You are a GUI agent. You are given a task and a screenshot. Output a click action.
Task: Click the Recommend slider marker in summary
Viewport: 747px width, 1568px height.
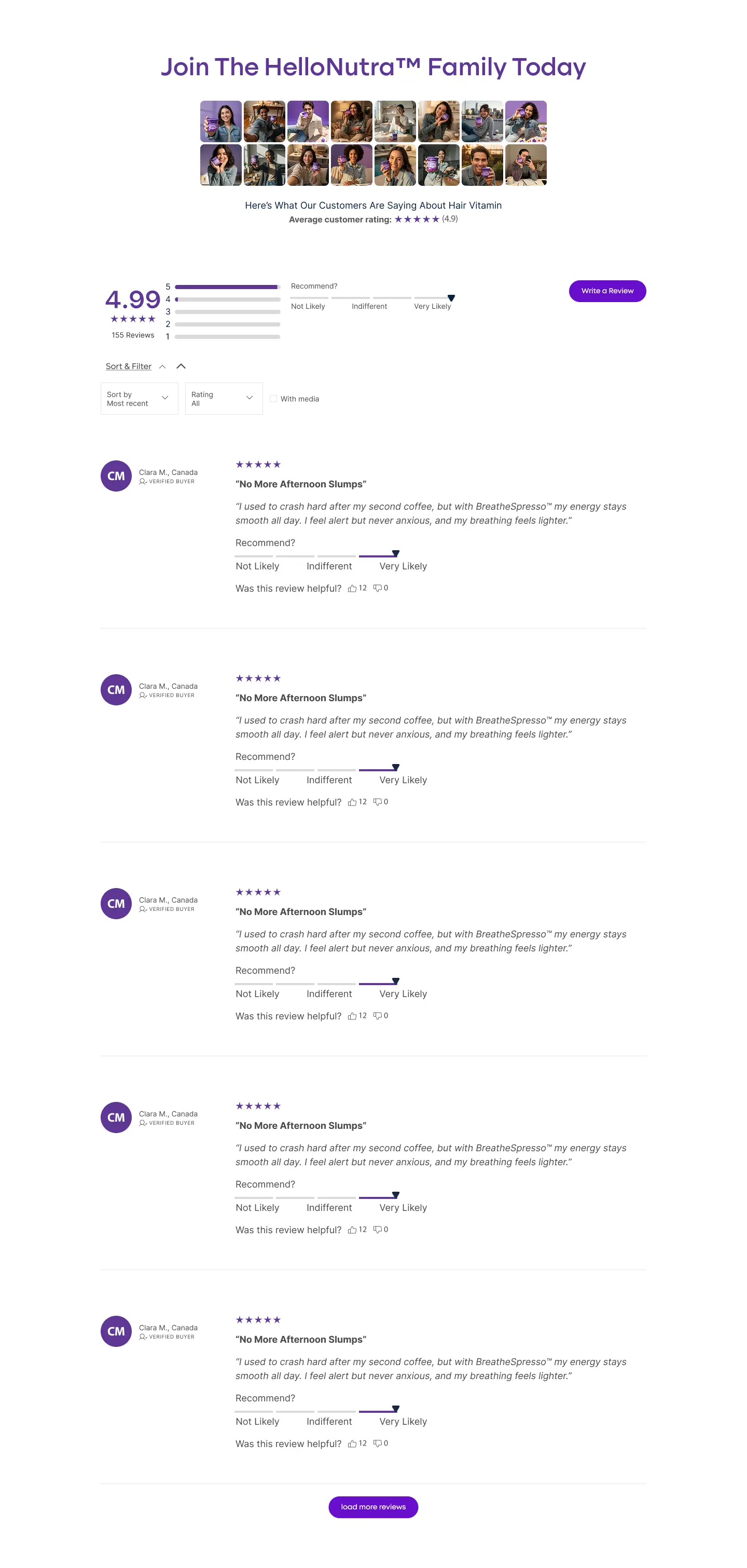(451, 297)
